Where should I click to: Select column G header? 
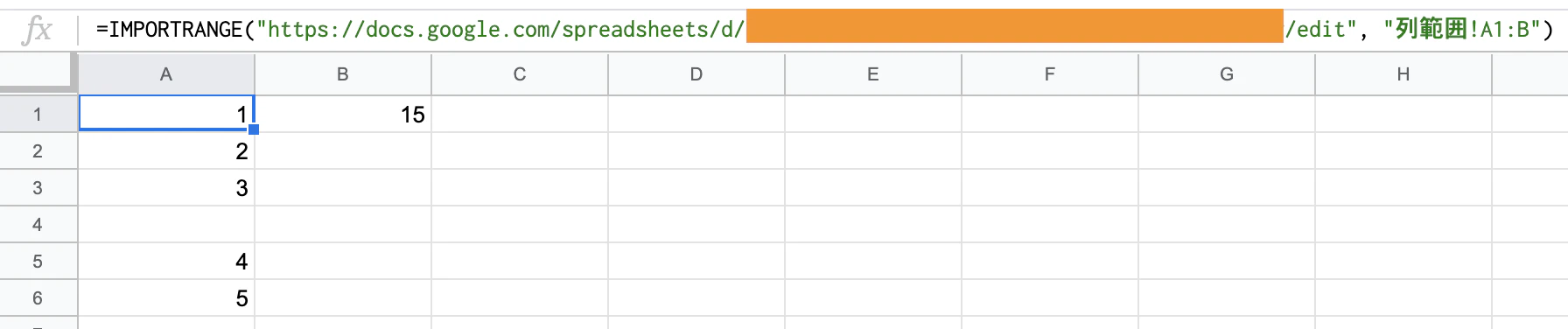(x=1227, y=74)
